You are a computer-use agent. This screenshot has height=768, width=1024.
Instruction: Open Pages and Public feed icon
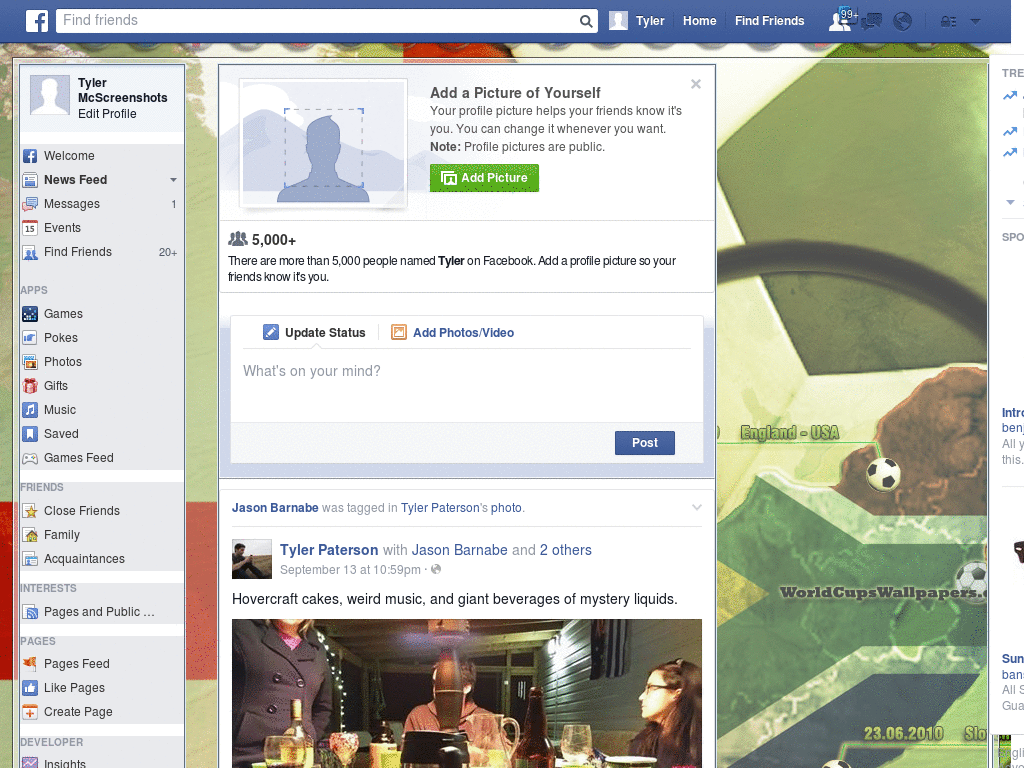(x=30, y=612)
